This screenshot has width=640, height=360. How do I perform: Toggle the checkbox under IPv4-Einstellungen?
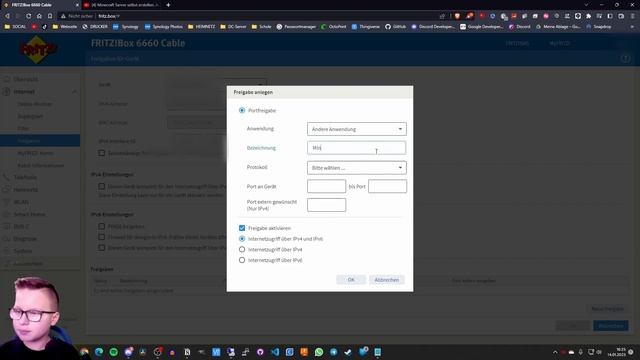(102, 186)
